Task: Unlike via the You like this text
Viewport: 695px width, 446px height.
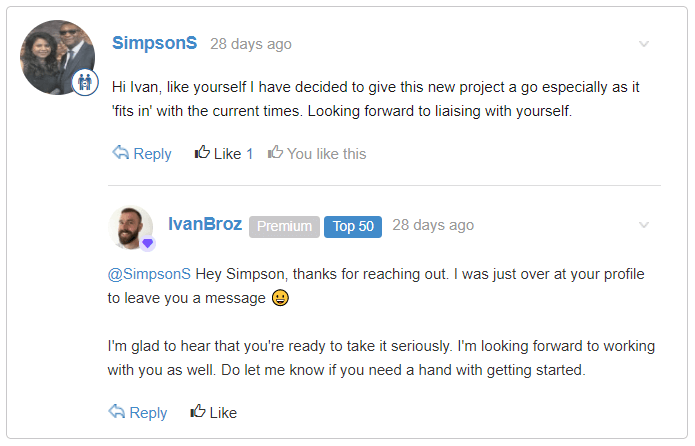Action: point(326,154)
